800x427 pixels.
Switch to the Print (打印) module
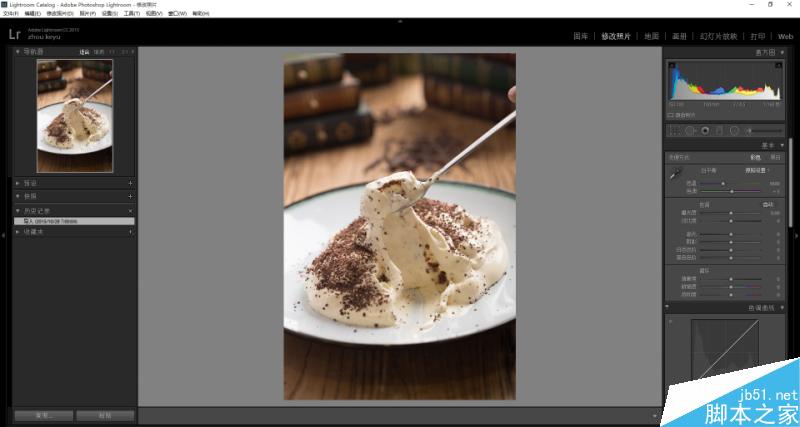click(x=758, y=36)
